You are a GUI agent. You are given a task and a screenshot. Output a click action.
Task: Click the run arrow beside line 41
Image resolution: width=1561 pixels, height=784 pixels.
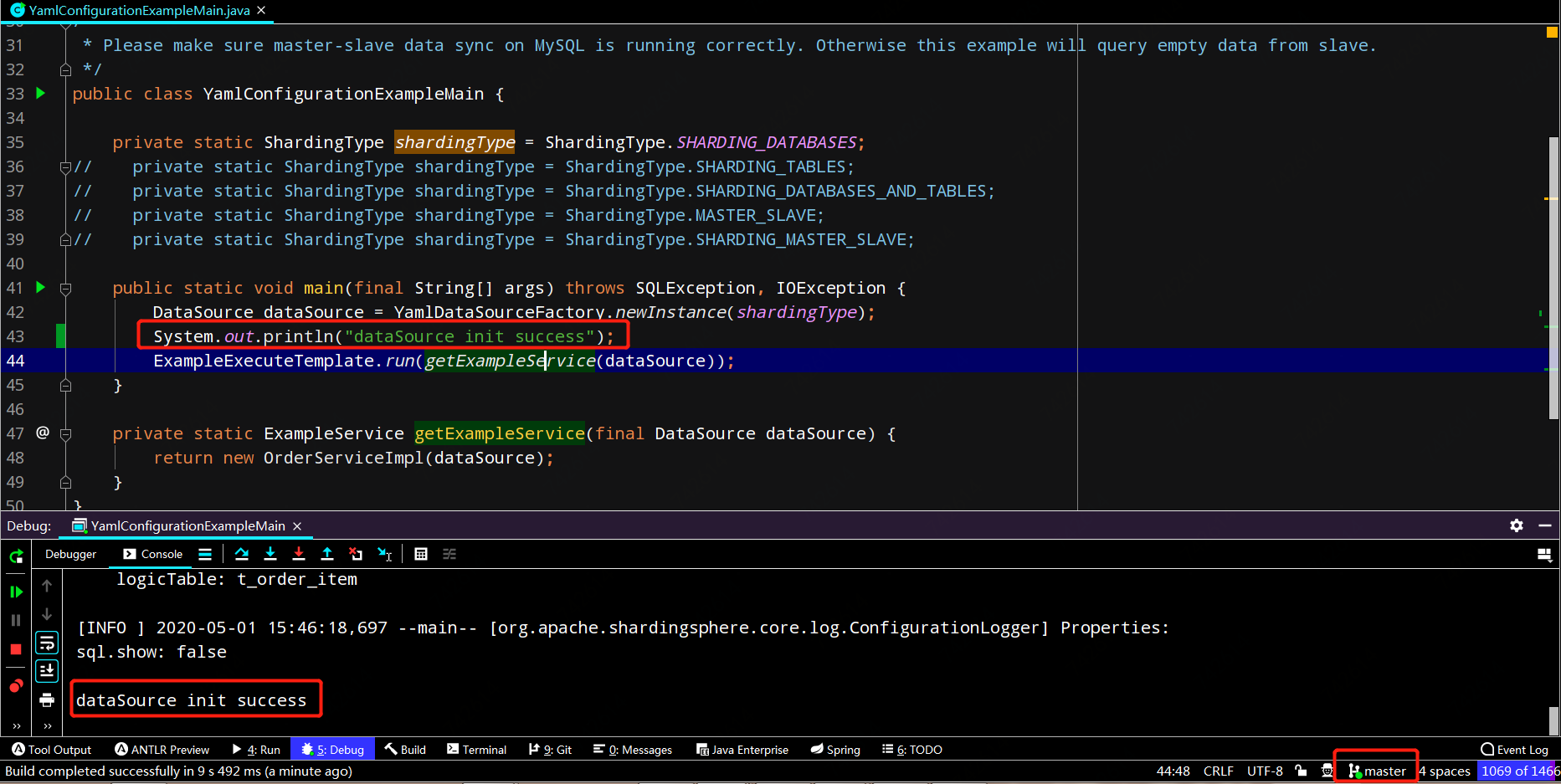click(40, 287)
